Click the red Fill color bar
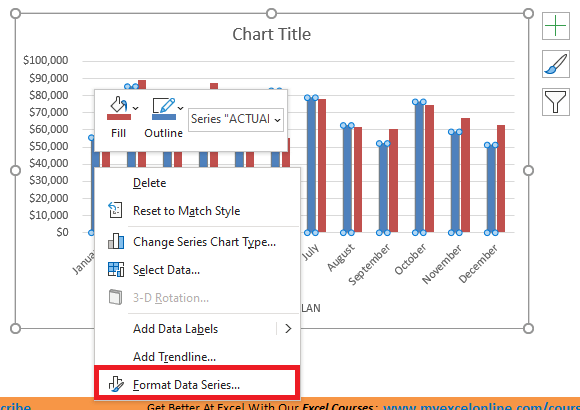Screen dimensions: 580x410 click(119, 117)
